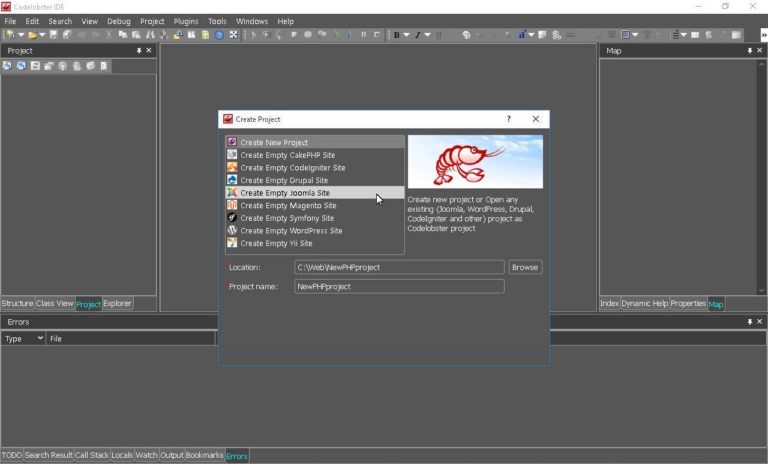Open the Type column dropdown in Errors
Image resolution: width=768 pixels, height=464 pixels.
coord(40,338)
